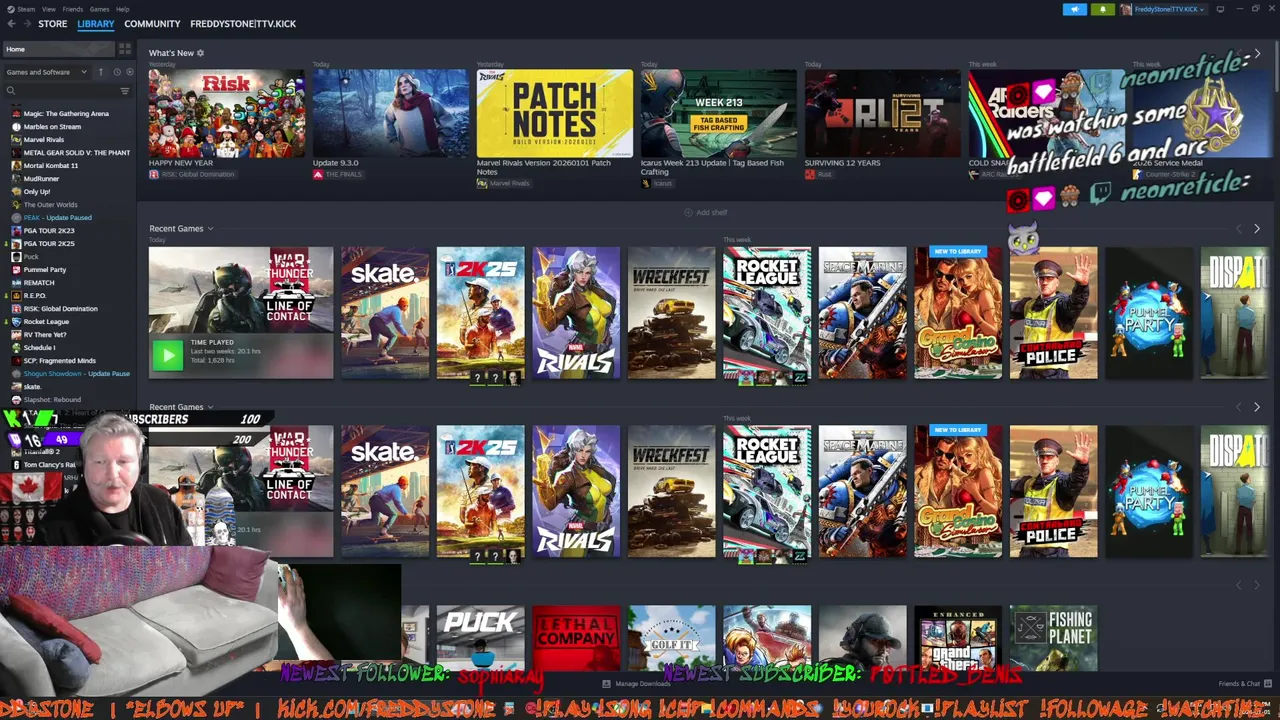The image size is (1280, 720).
Task: Open Contraband Police cover in second shelf
Action: click(x=1053, y=491)
